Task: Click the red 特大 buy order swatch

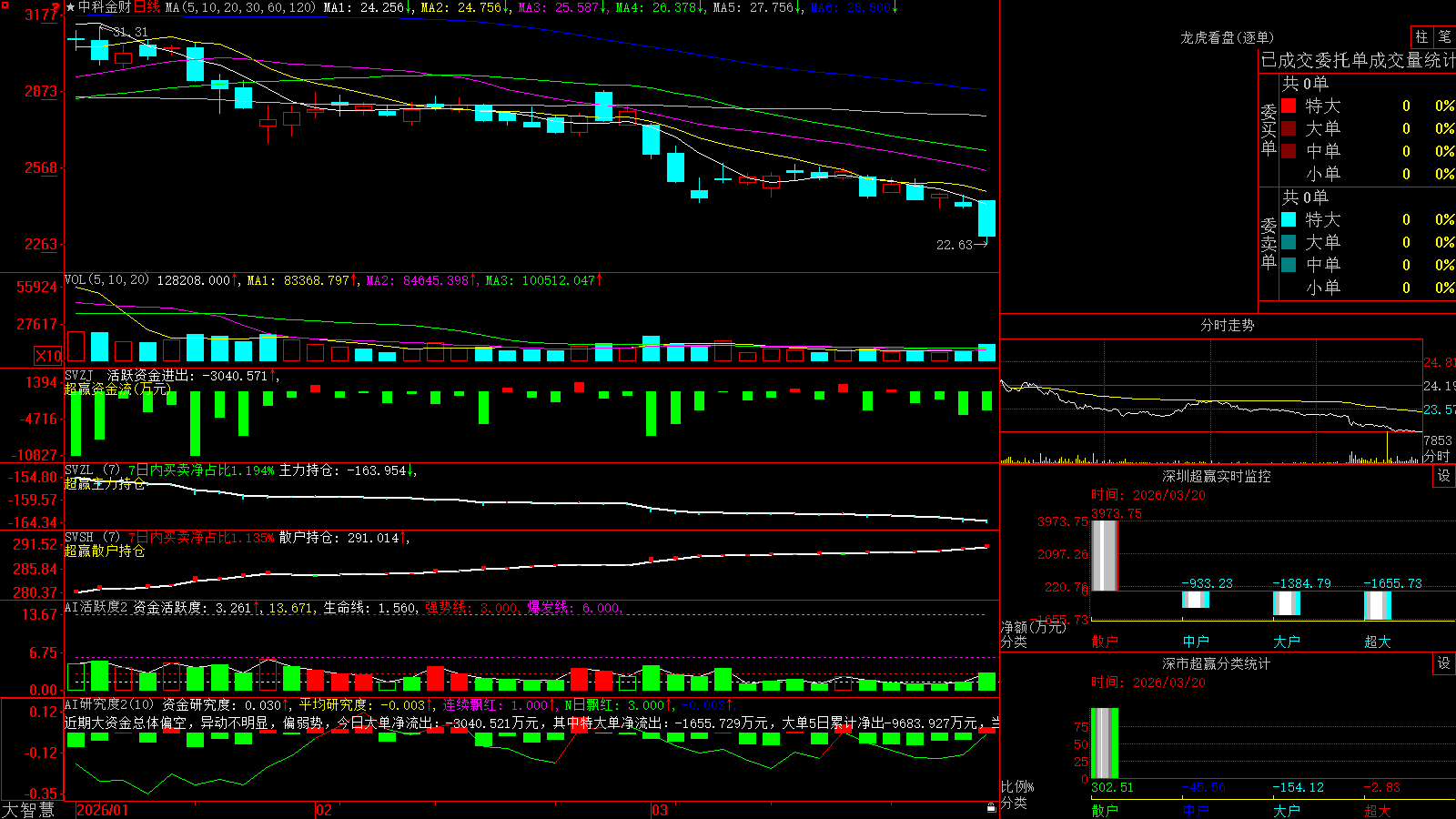Action: (x=1289, y=106)
